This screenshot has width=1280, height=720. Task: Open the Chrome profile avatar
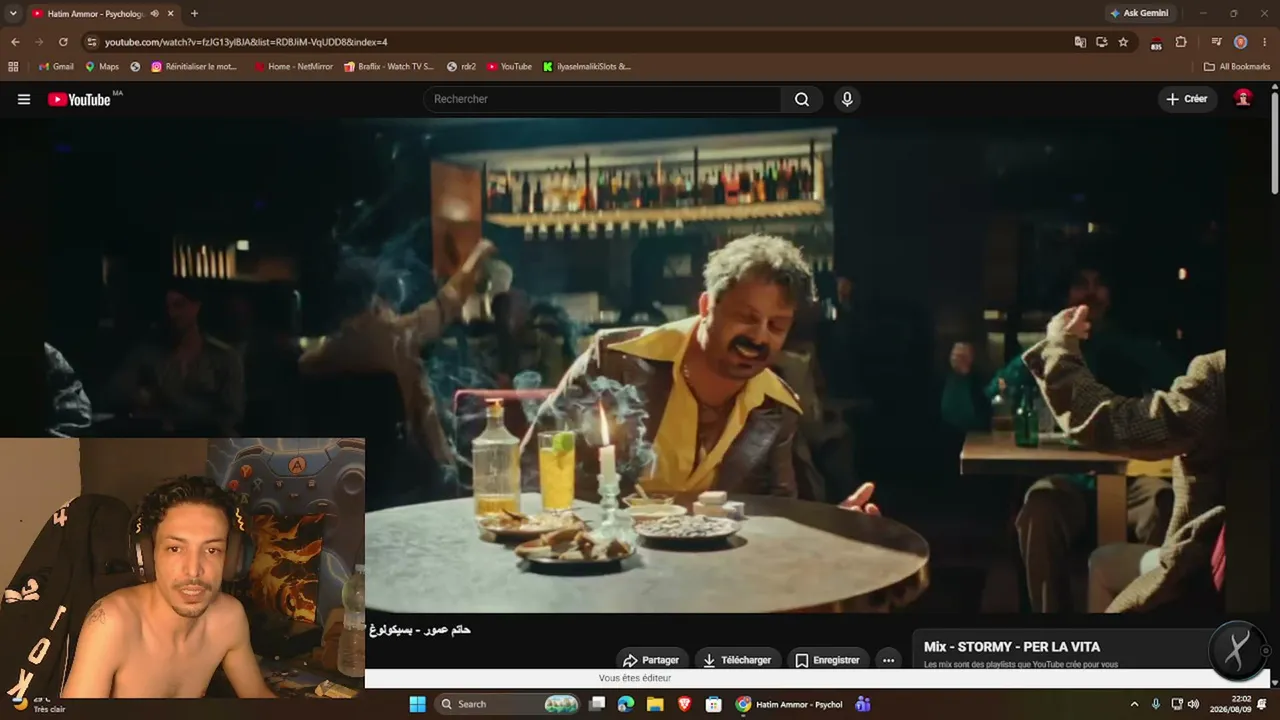tap(1241, 42)
